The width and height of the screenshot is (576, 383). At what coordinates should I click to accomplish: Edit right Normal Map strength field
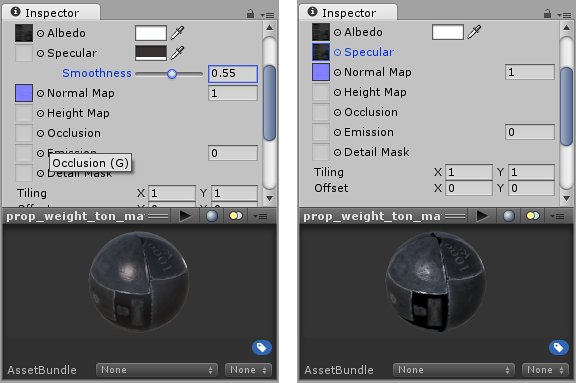pos(530,72)
